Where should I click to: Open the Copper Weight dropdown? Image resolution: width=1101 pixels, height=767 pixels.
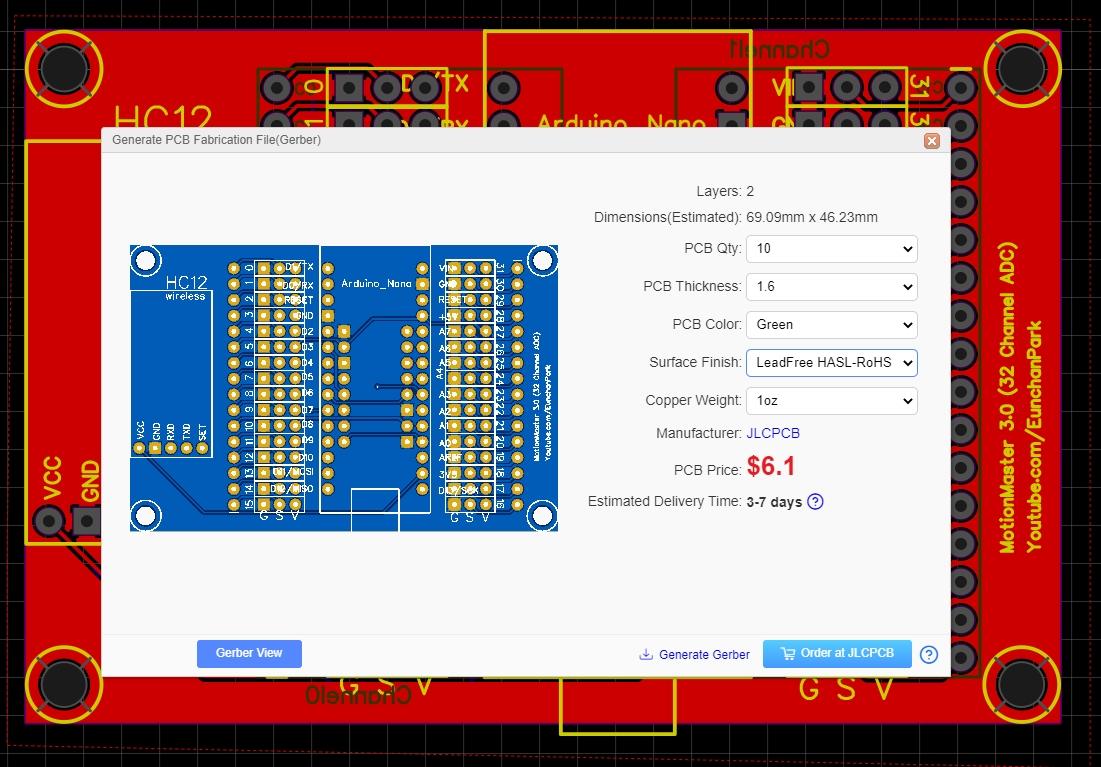point(831,400)
